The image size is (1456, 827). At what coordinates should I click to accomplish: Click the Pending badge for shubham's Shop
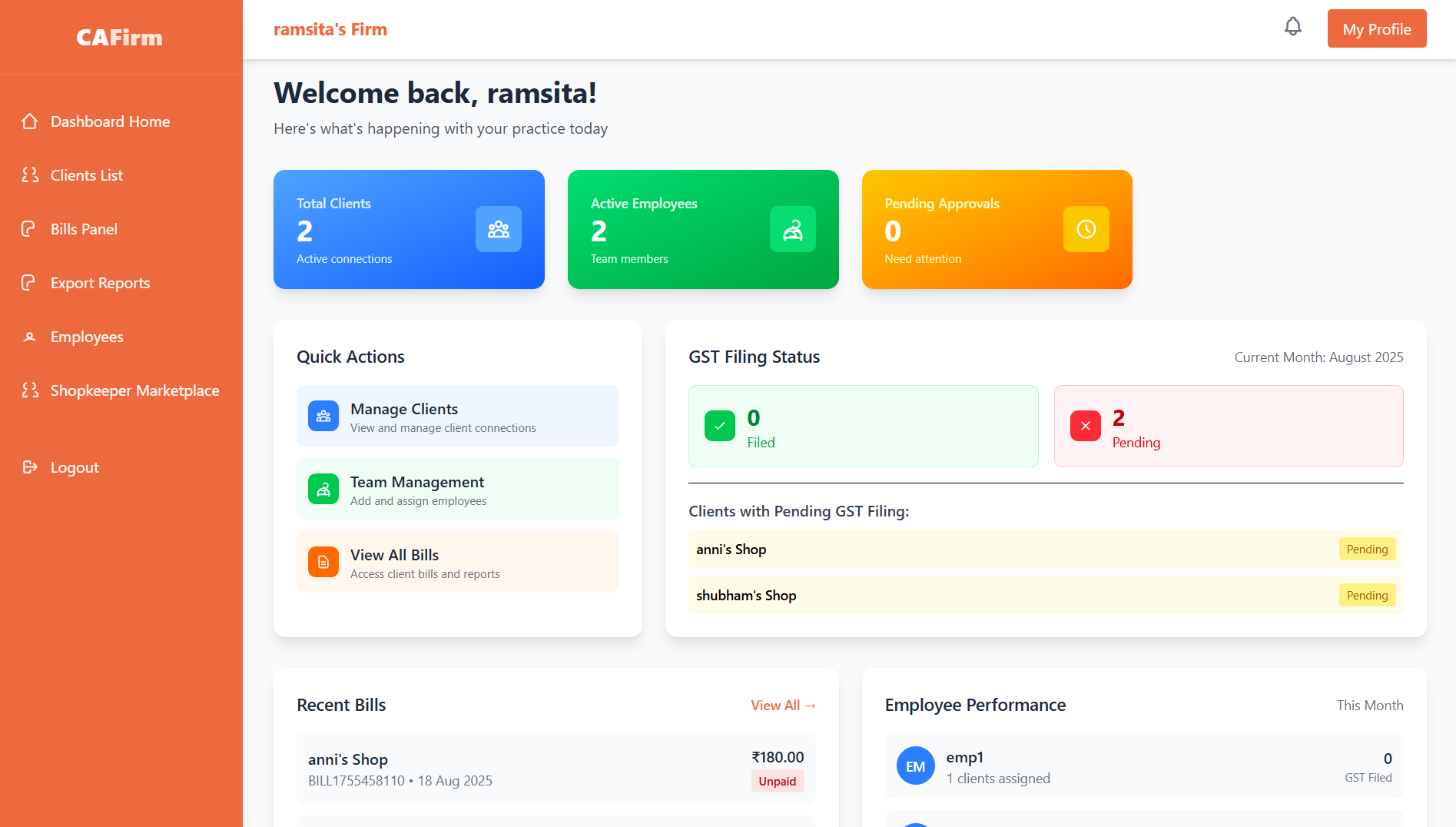(1367, 595)
